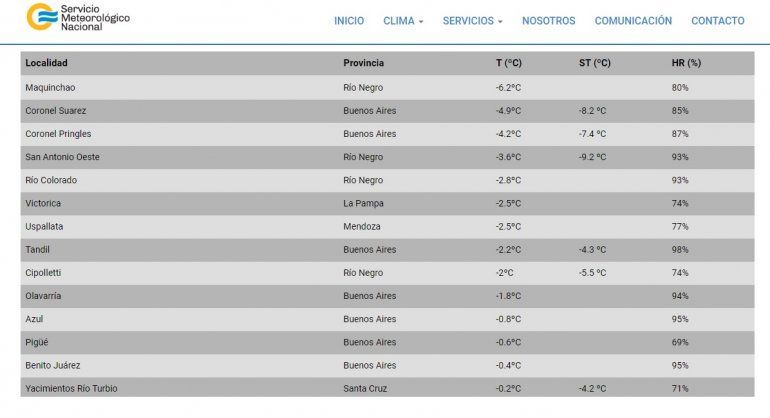Screen dimensions: 770x418
Task: Select the San Antonio Oeste row
Action: coord(62,157)
